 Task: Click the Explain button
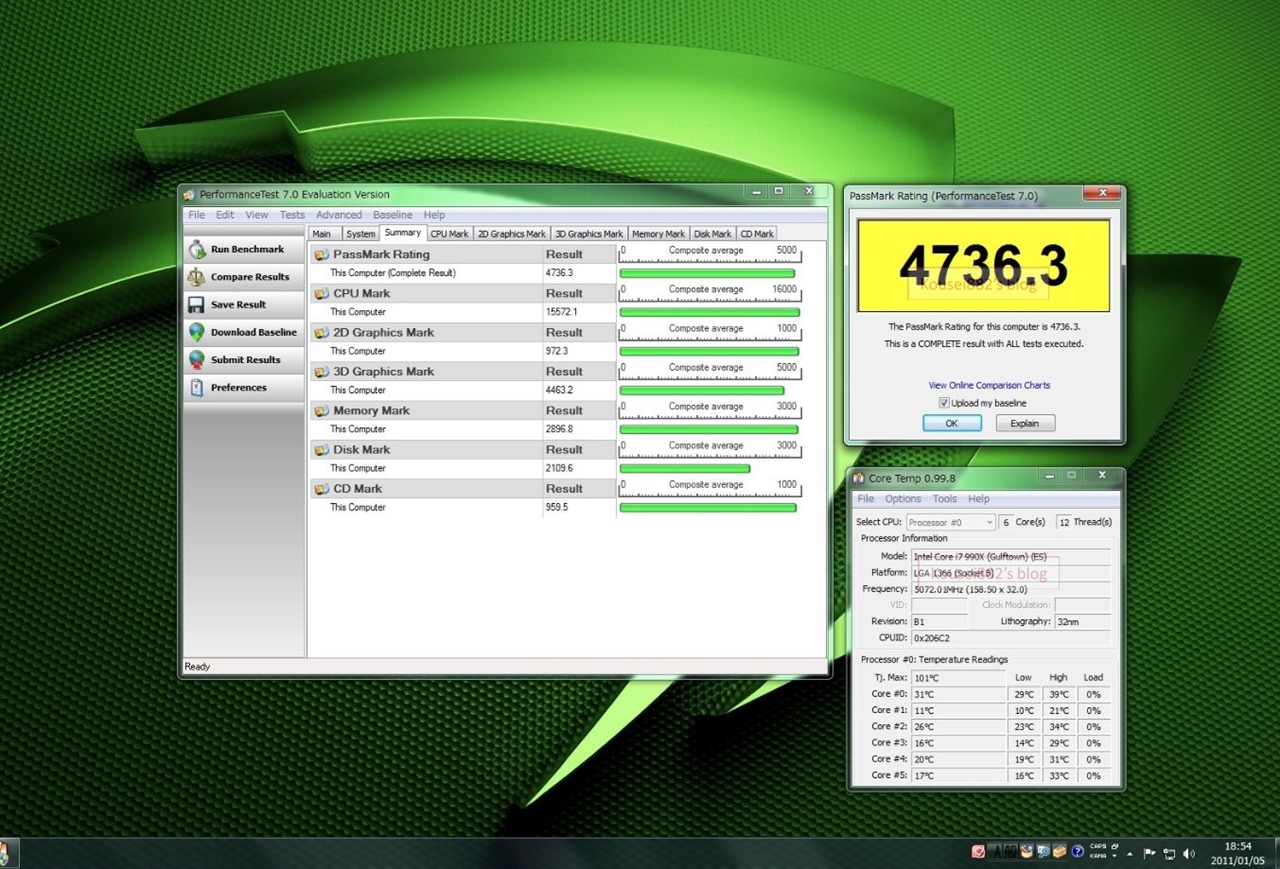pyautogui.click(x=1025, y=423)
